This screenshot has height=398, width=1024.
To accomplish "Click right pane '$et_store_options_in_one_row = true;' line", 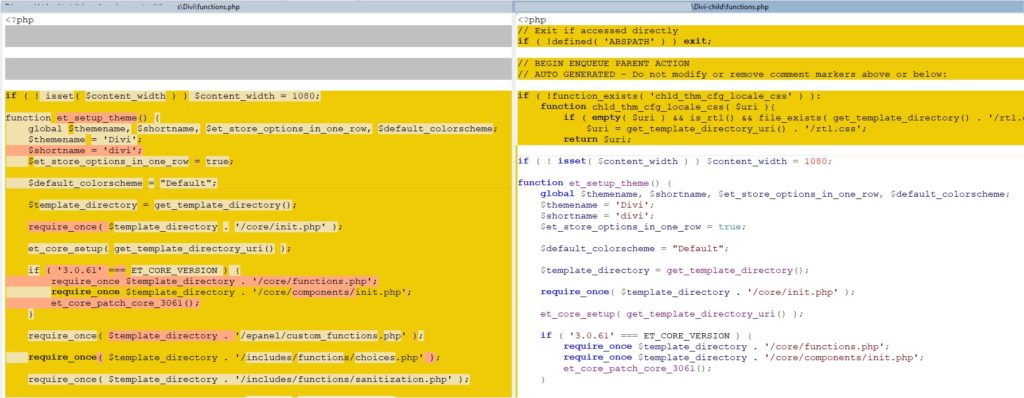I will 643,227.
